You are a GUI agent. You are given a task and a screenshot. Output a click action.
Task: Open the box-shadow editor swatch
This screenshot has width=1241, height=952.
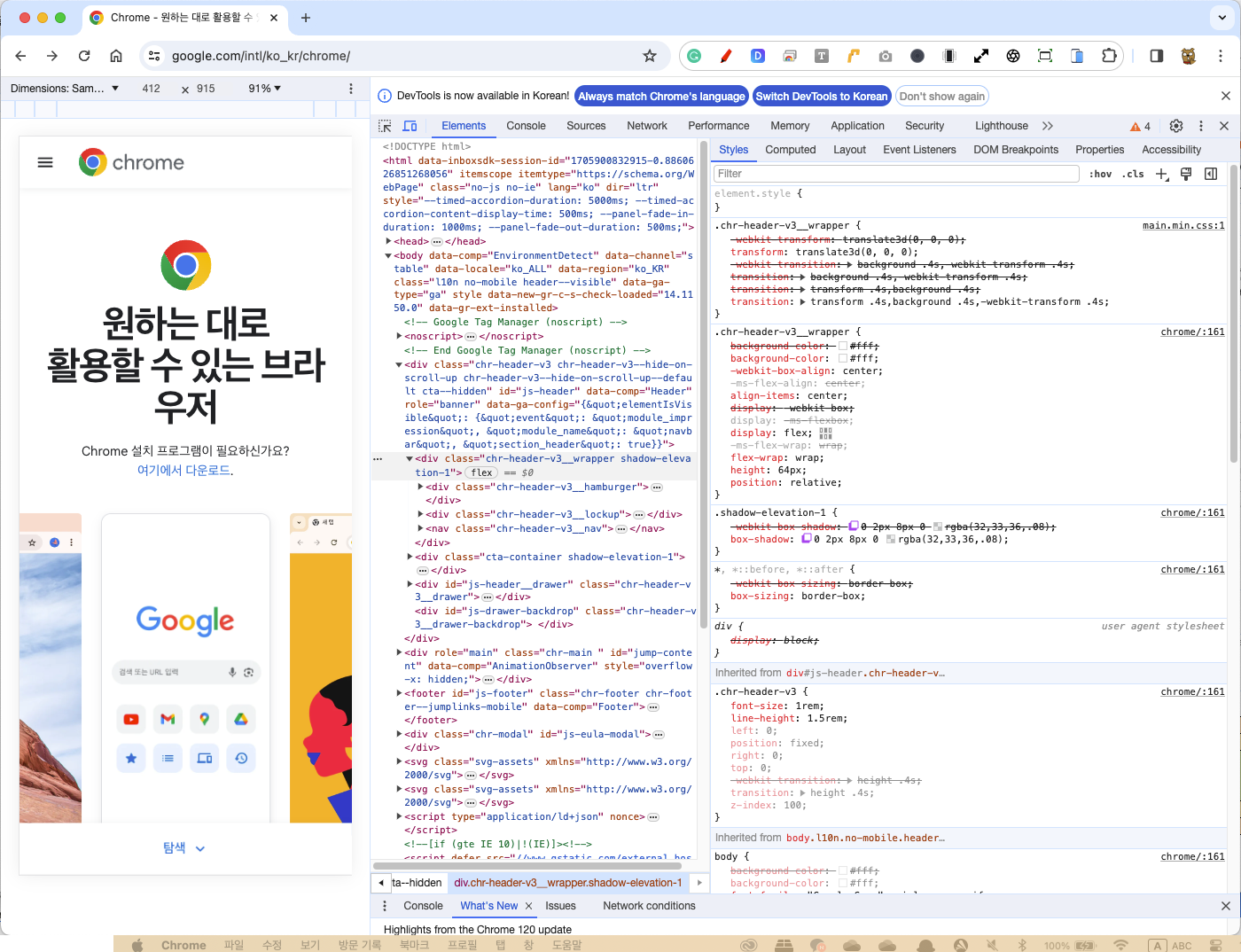click(x=807, y=539)
